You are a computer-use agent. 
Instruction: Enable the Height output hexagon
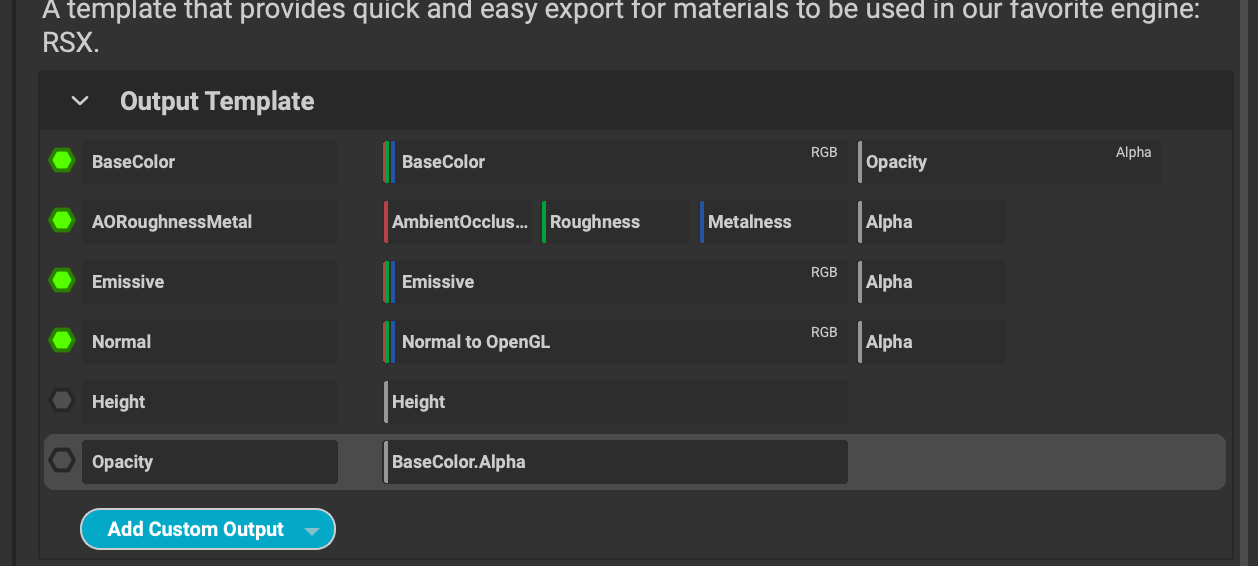(x=62, y=401)
